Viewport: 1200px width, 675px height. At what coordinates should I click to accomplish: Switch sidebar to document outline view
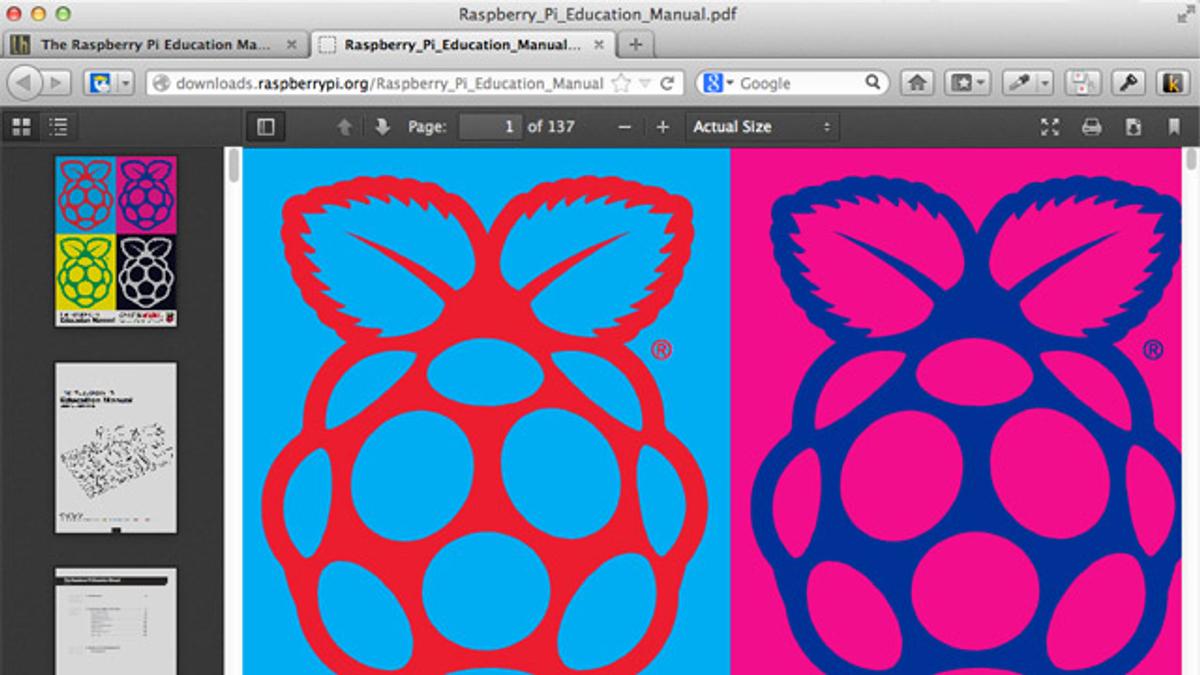point(59,127)
